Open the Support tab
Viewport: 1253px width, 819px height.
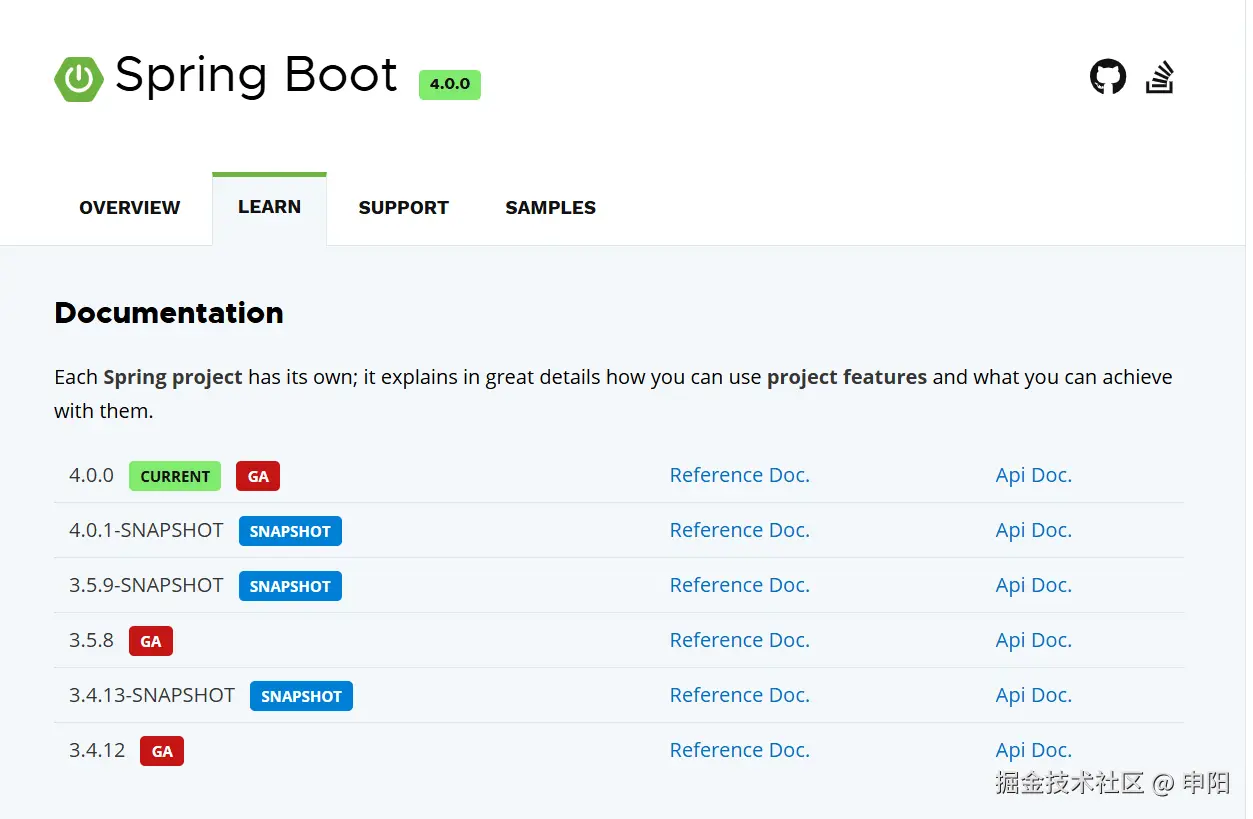coord(403,208)
